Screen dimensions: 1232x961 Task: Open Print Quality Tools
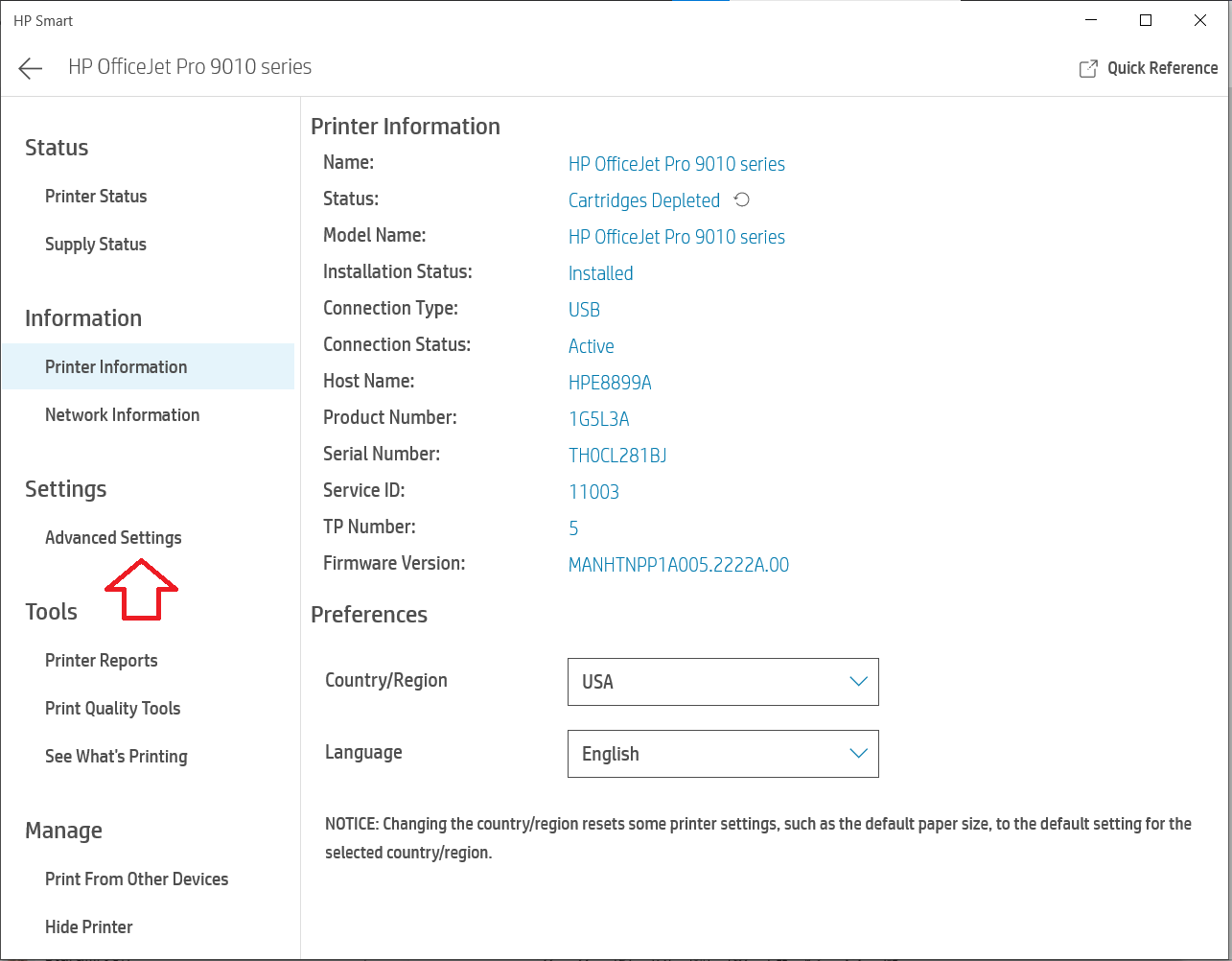tap(112, 708)
